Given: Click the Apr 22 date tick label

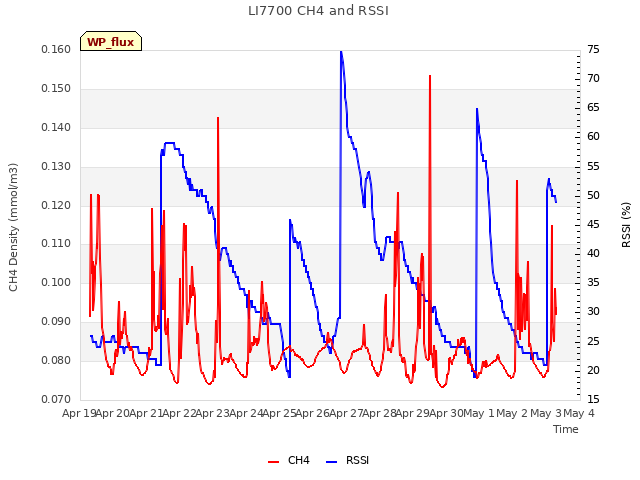Looking at the screenshot, I should (x=179, y=413).
